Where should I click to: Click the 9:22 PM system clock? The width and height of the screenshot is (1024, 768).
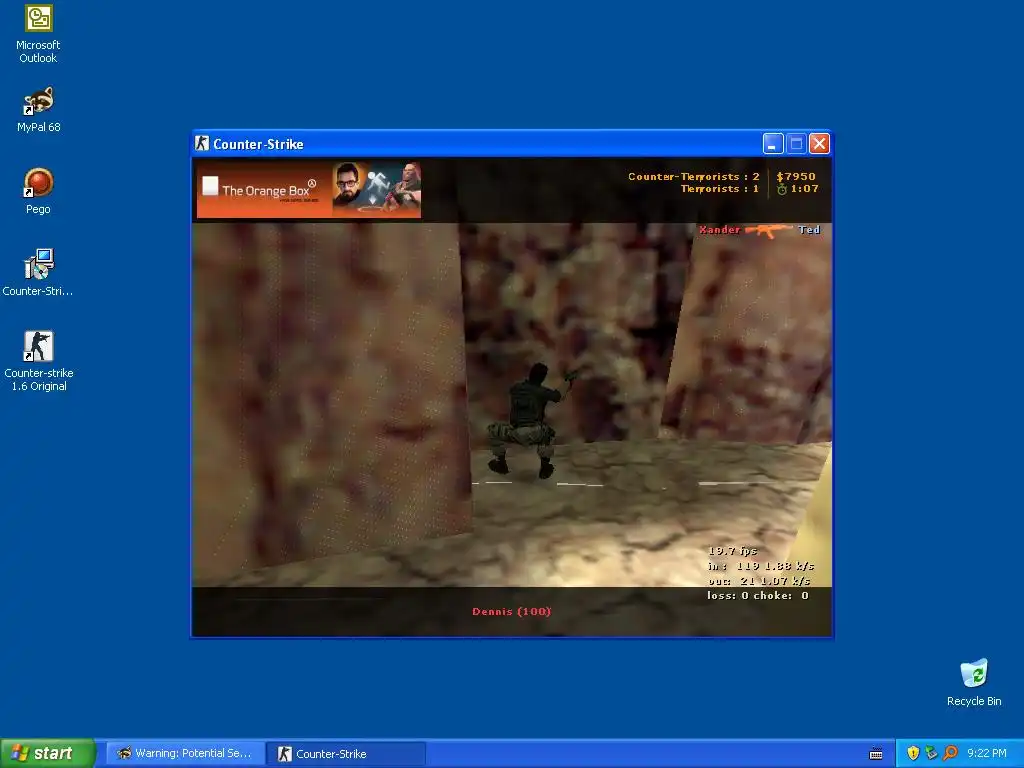(987, 753)
